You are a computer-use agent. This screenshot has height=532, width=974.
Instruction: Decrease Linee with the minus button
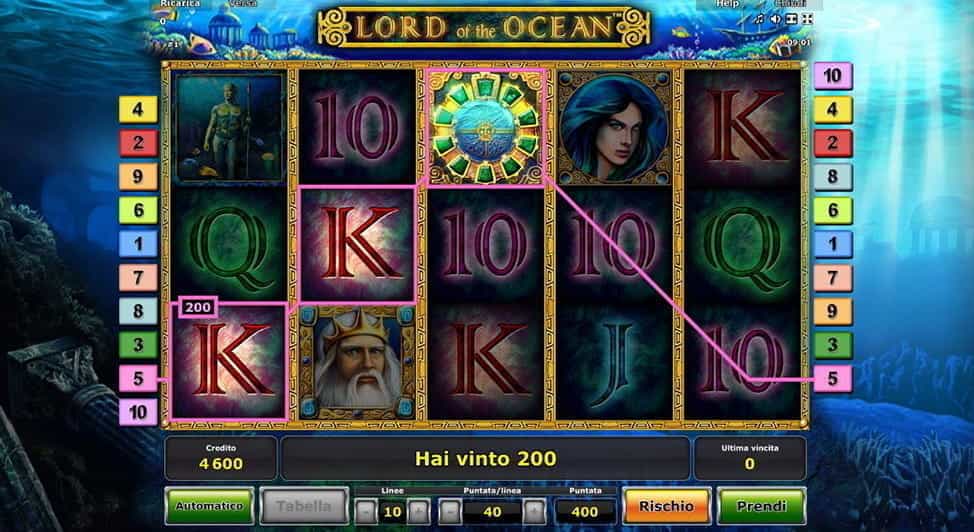(x=366, y=512)
